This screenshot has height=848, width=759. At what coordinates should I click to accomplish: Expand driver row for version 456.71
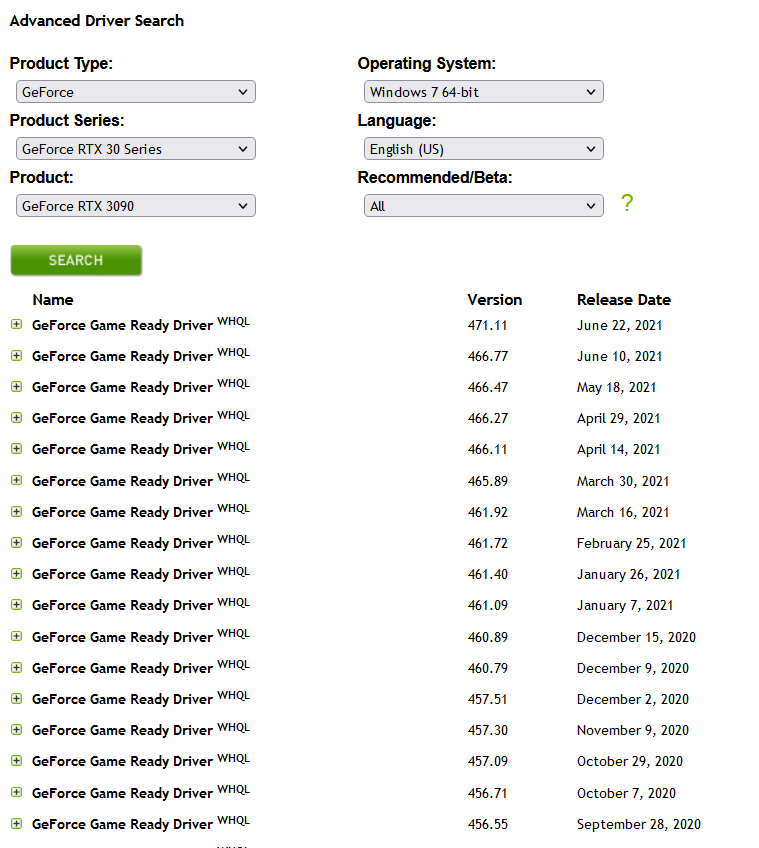pos(17,792)
